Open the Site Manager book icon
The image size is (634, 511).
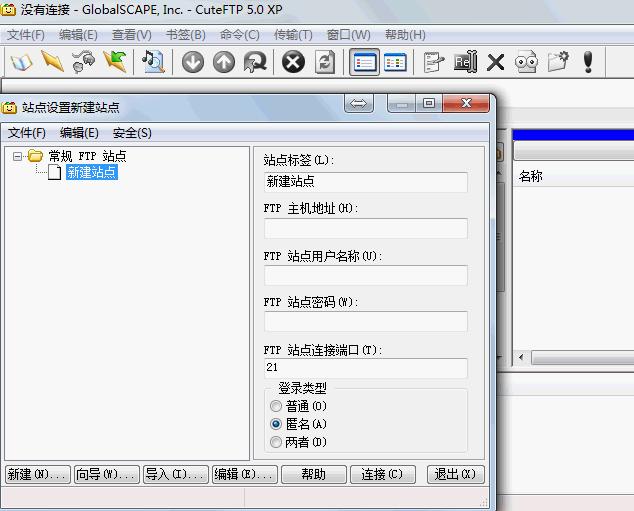click(x=21, y=62)
